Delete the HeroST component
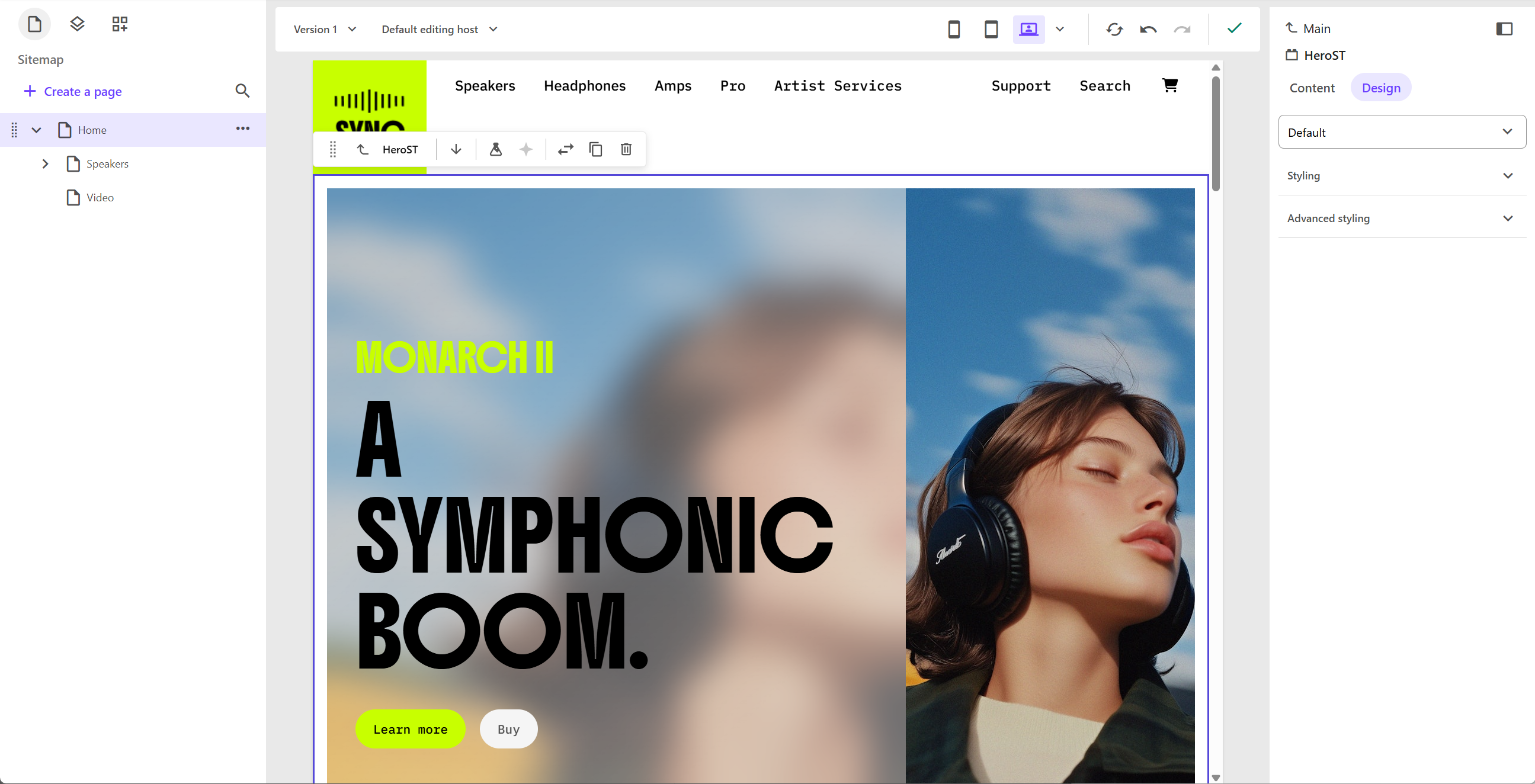1535x784 pixels. point(626,149)
